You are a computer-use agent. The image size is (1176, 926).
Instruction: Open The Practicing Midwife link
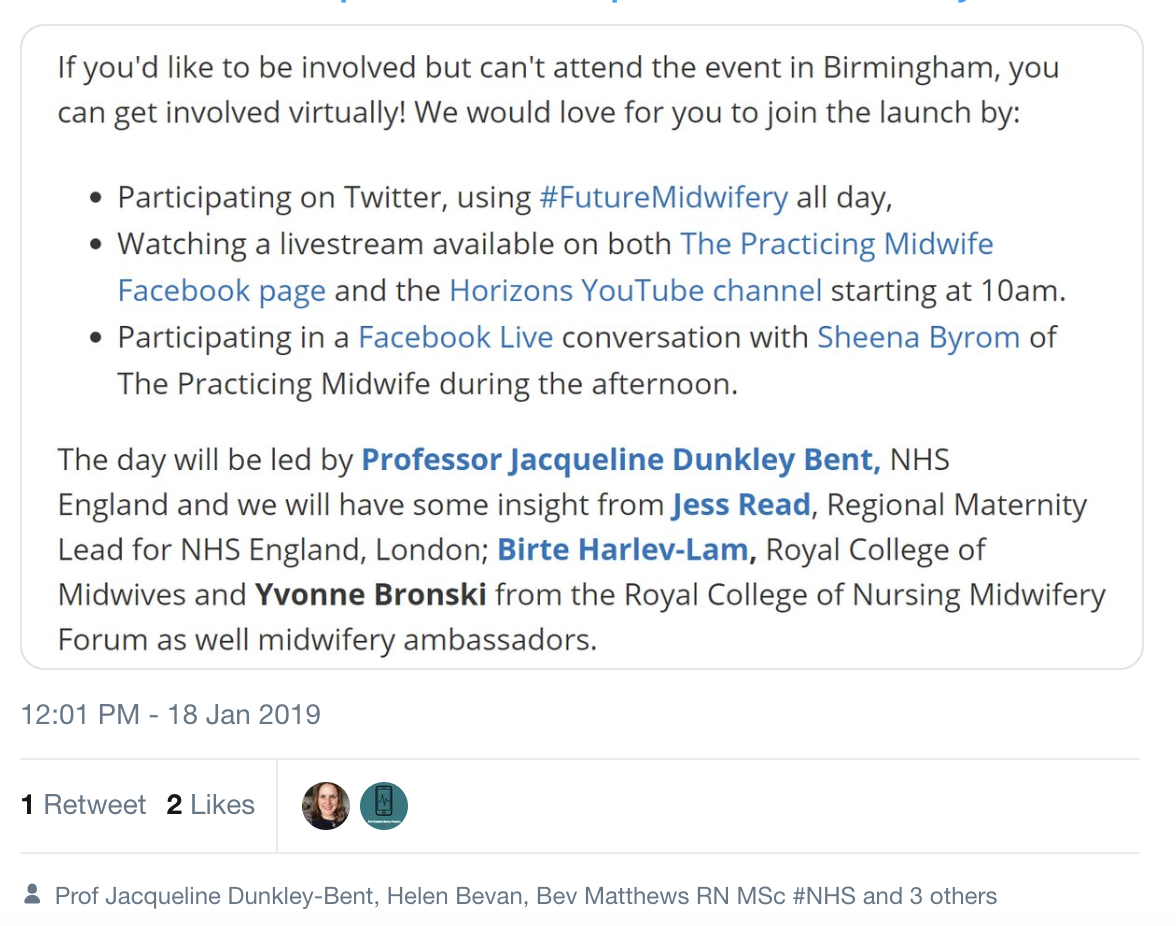[836, 244]
